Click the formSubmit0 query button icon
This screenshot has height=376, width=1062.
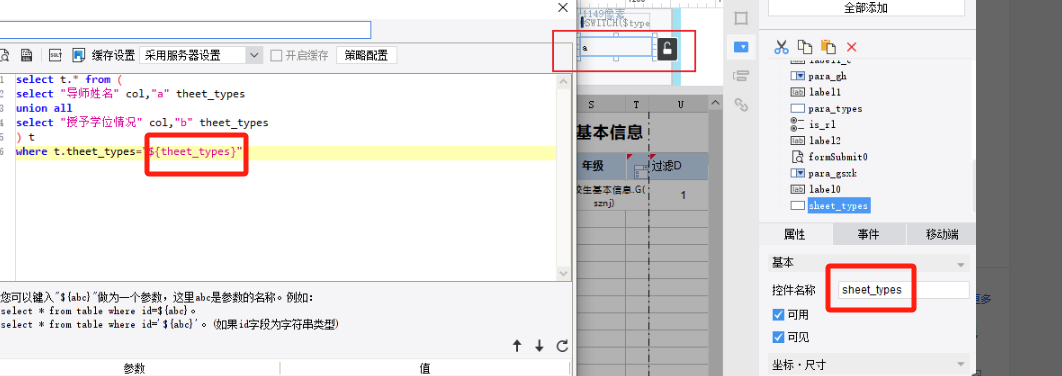tap(797, 157)
